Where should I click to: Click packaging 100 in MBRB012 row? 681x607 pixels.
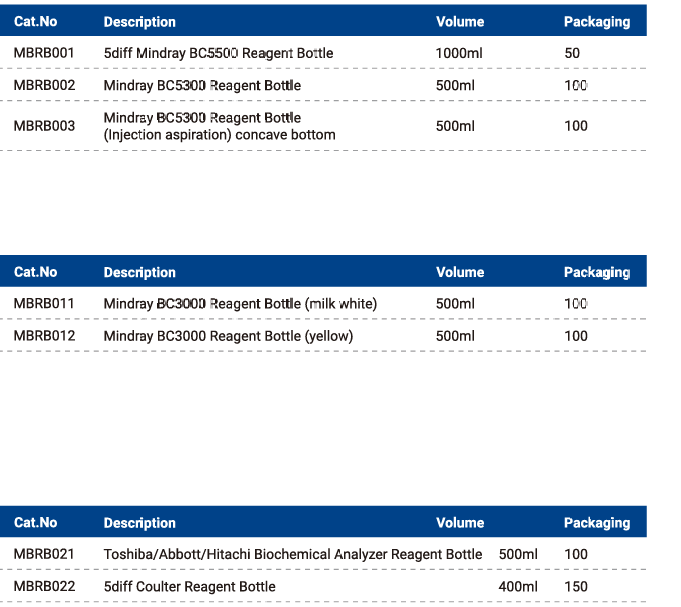(x=576, y=336)
